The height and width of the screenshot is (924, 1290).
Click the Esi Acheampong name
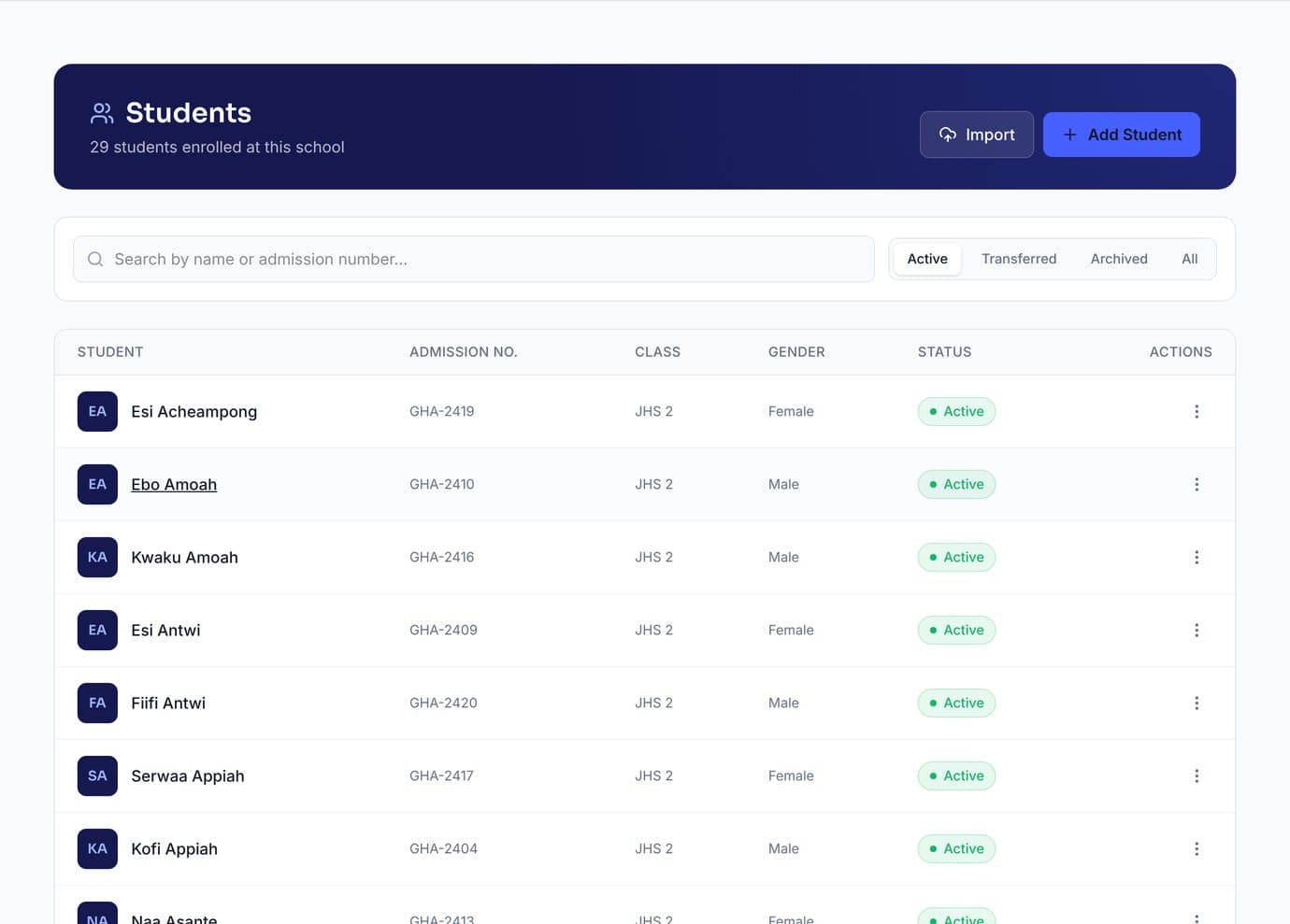tap(193, 412)
